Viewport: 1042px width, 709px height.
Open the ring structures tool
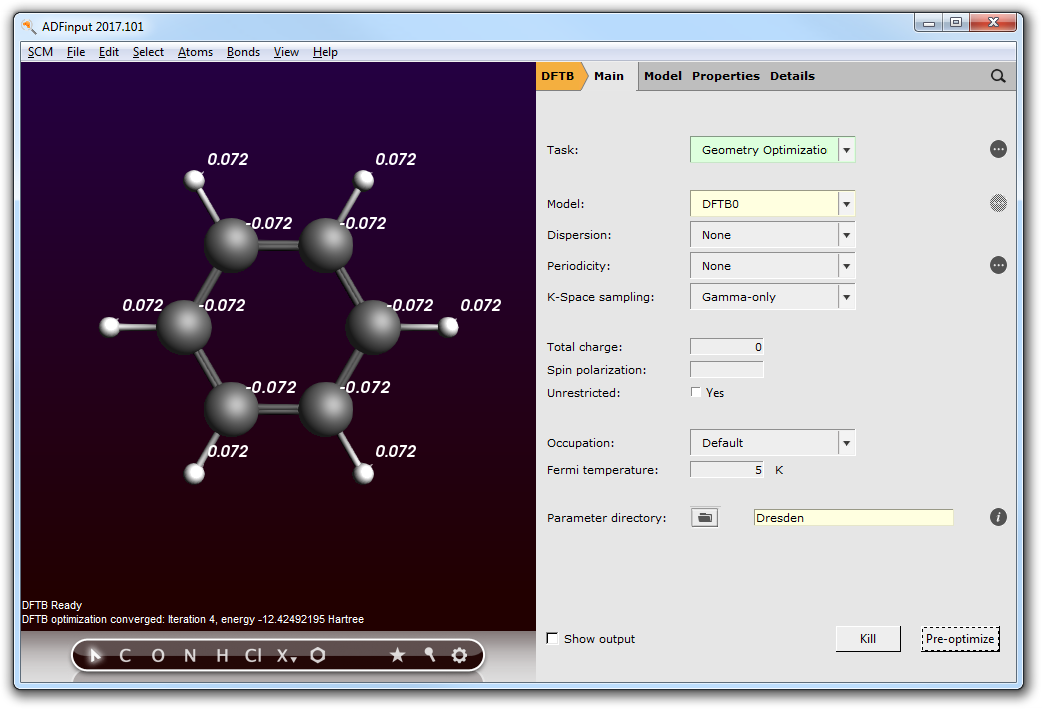pyautogui.click(x=318, y=656)
